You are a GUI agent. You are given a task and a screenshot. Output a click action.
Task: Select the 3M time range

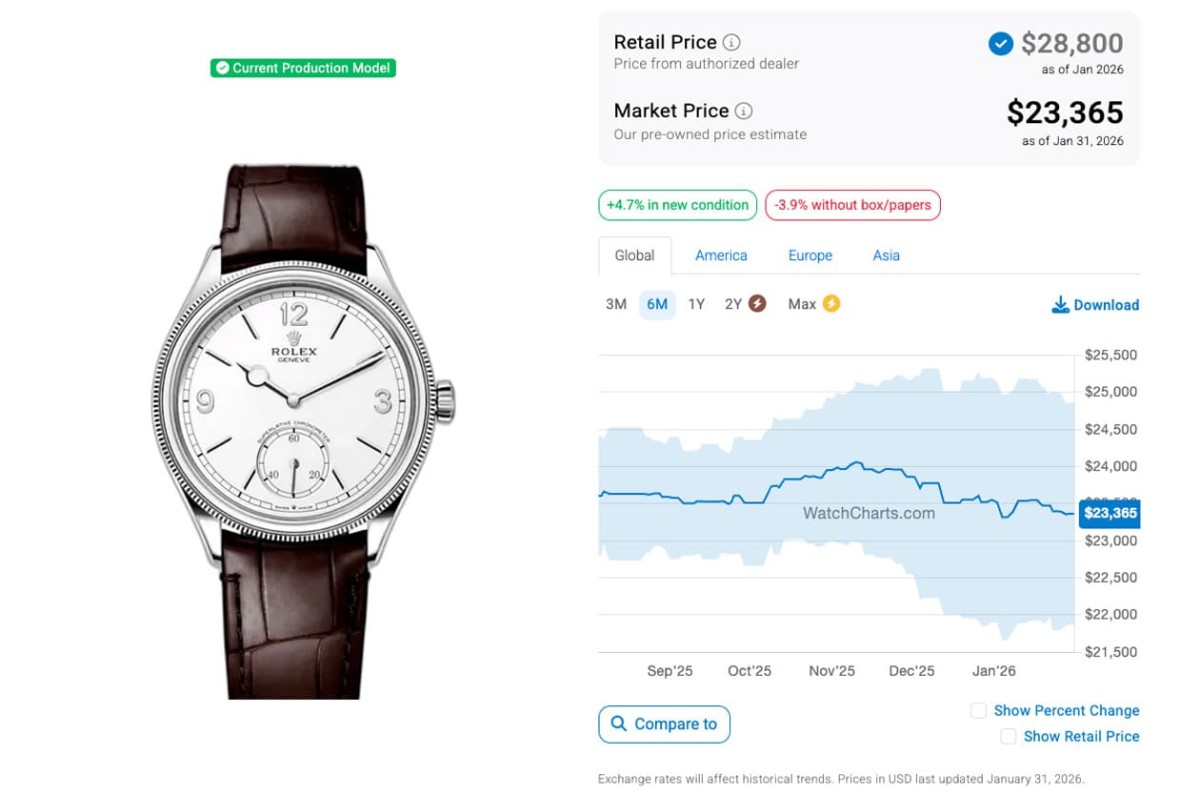click(x=616, y=304)
